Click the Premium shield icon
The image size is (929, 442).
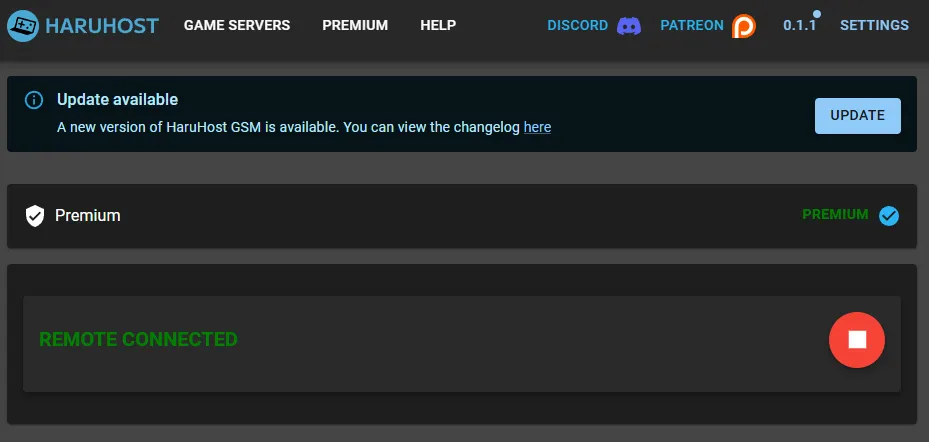click(35, 216)
